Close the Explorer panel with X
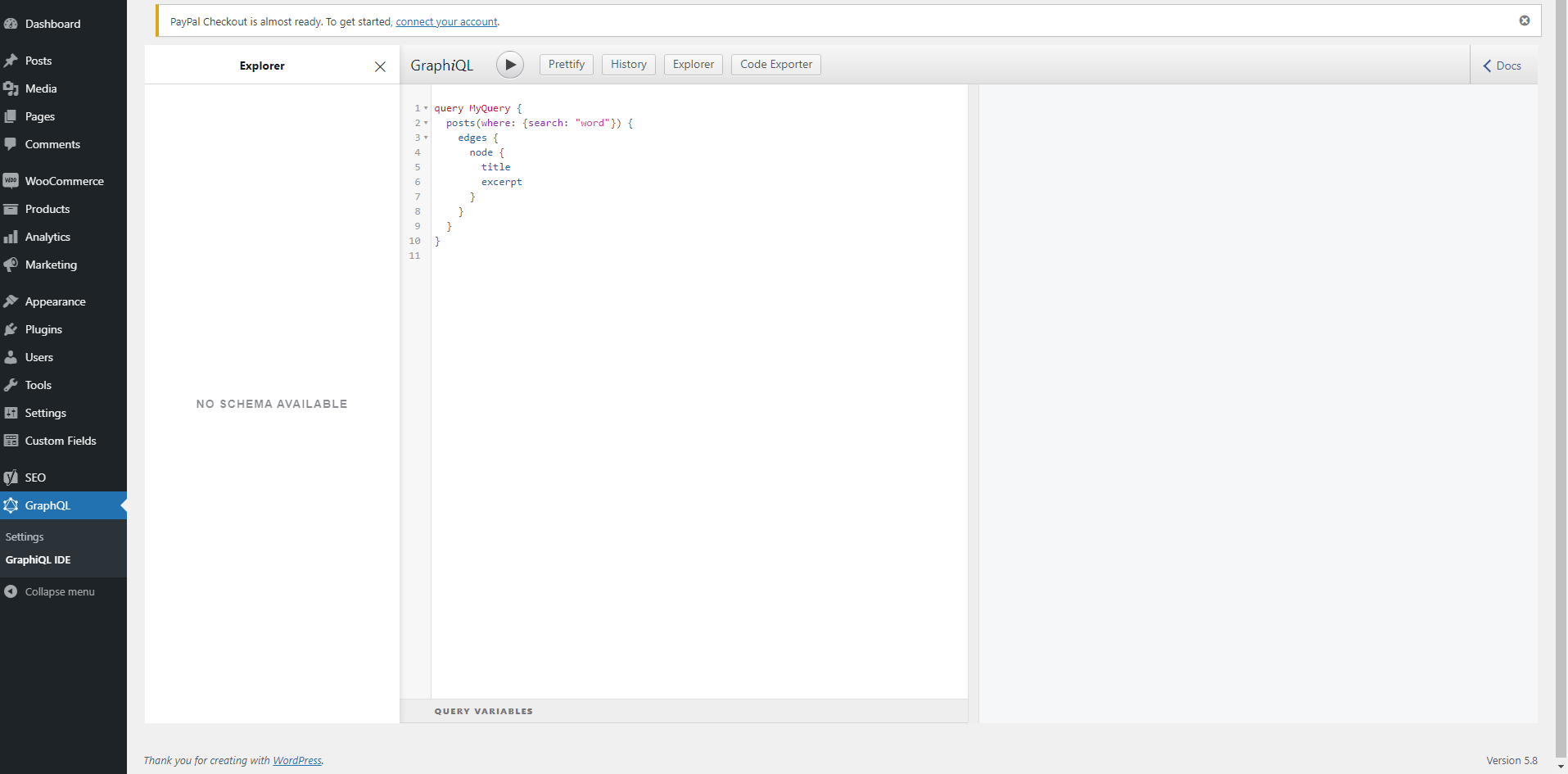Screen dimensions: 1568x774 [380, 66]
